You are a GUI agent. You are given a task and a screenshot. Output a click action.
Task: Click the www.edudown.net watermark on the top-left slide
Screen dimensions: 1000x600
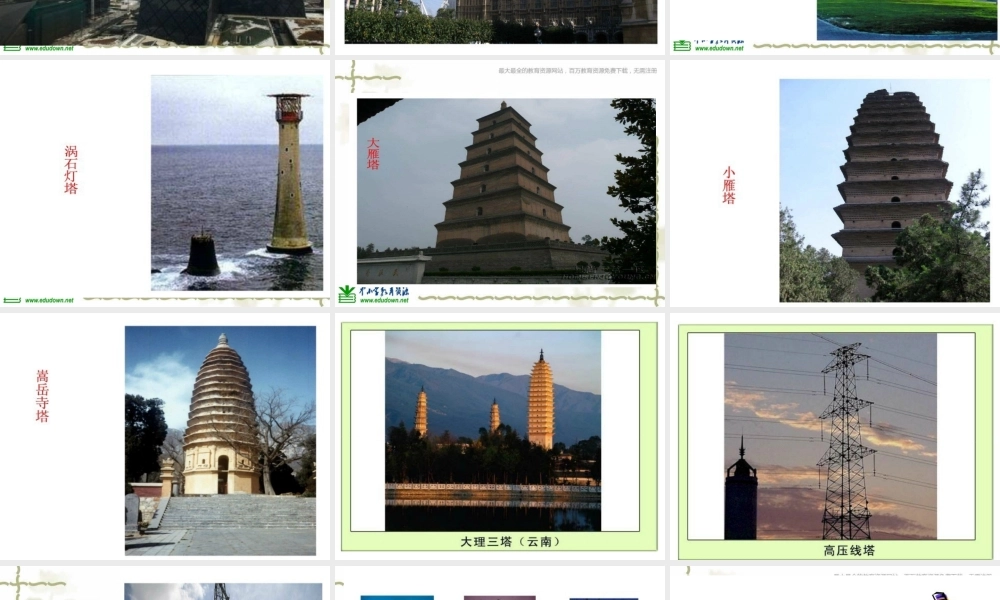pos(48,48)
